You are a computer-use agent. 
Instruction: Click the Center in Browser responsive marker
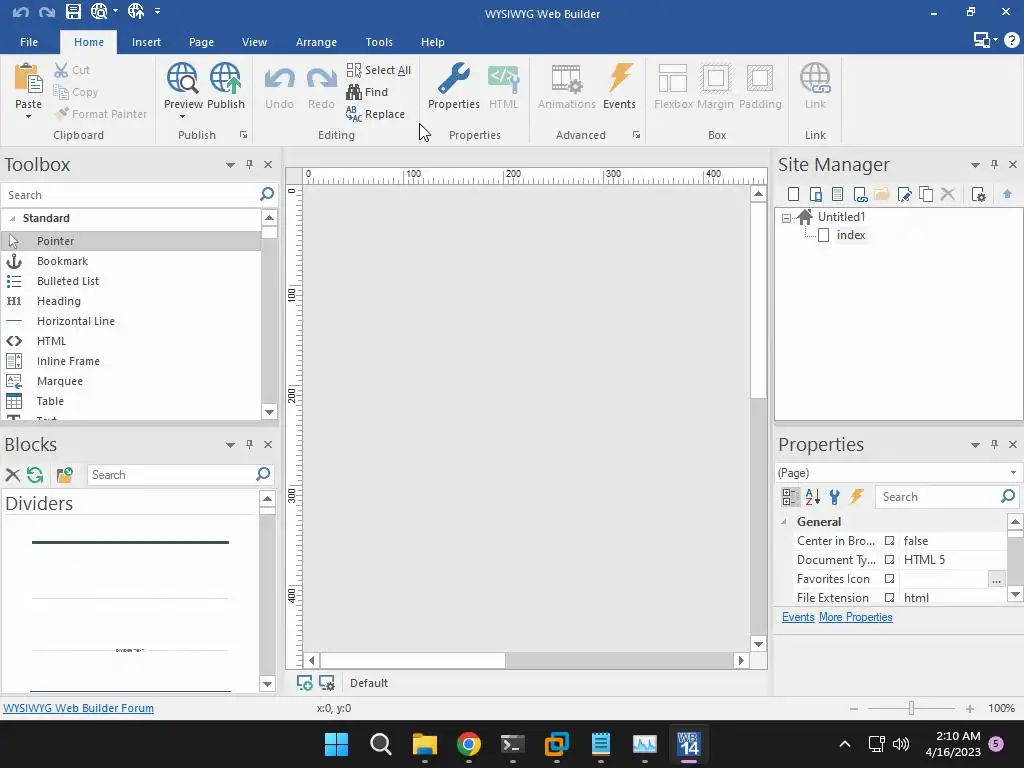889,541
